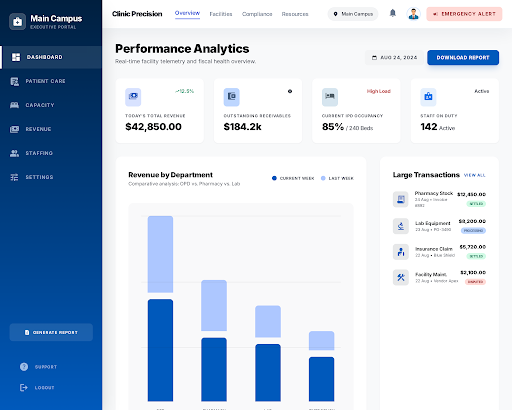Click the Generate Report button

[51, 332]
